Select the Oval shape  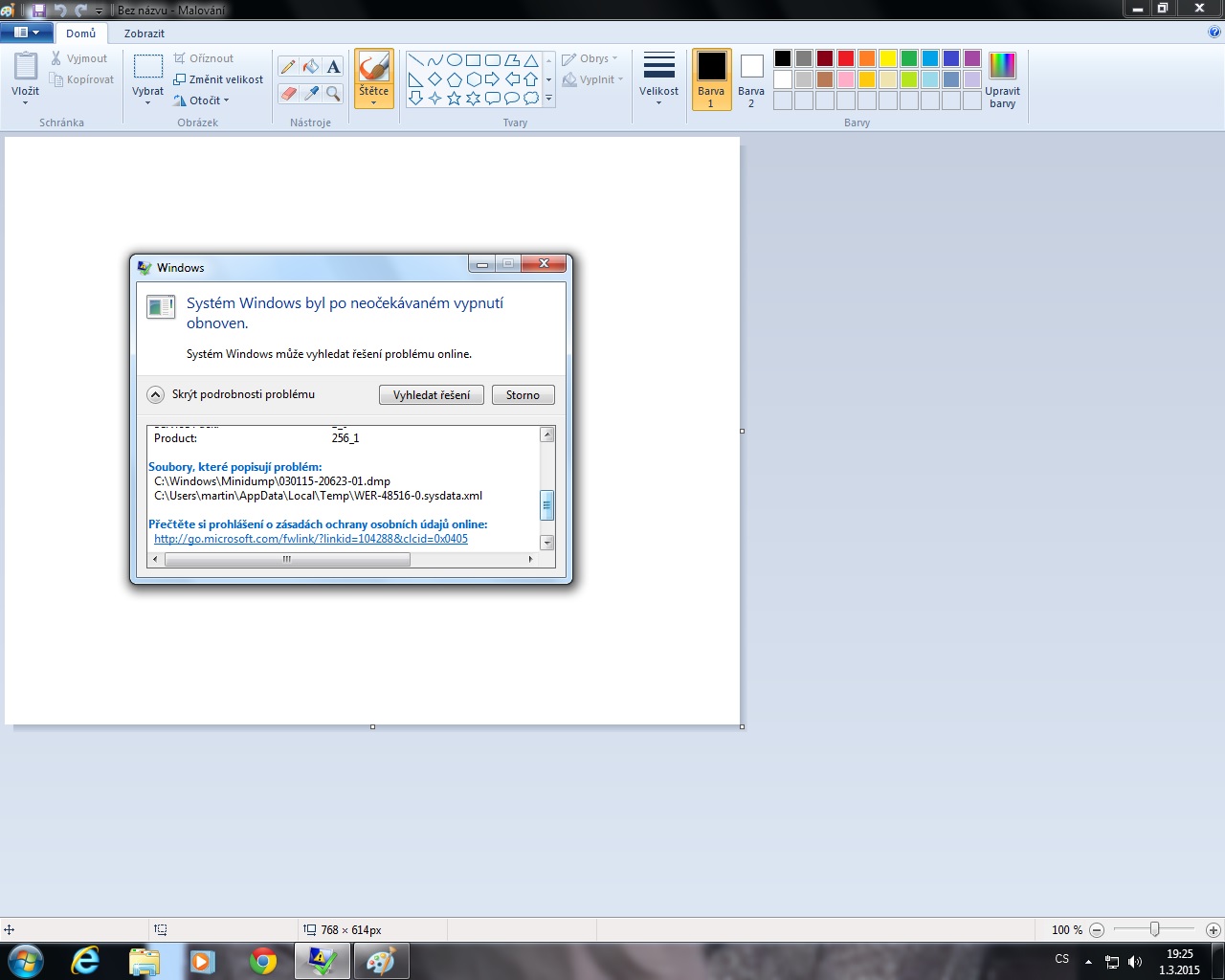455,60
